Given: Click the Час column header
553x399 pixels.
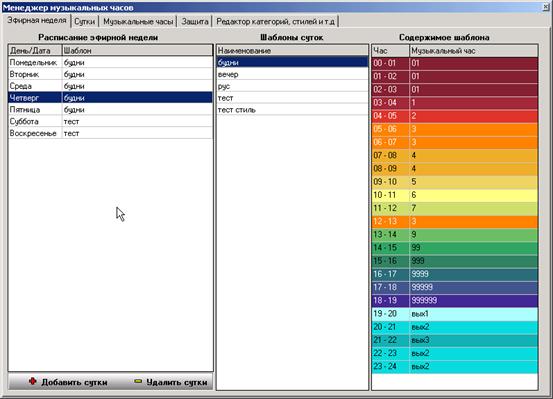Looking at the screenshot, I should click(390, 50).
